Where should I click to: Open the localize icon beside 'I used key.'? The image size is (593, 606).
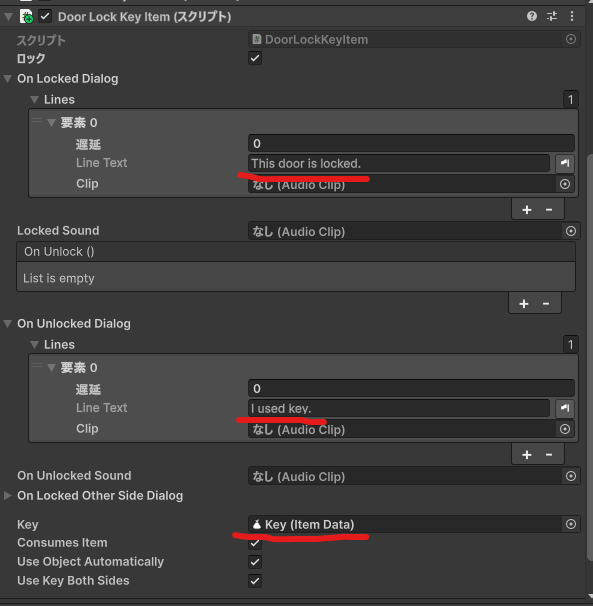click(x=565, y=408)
